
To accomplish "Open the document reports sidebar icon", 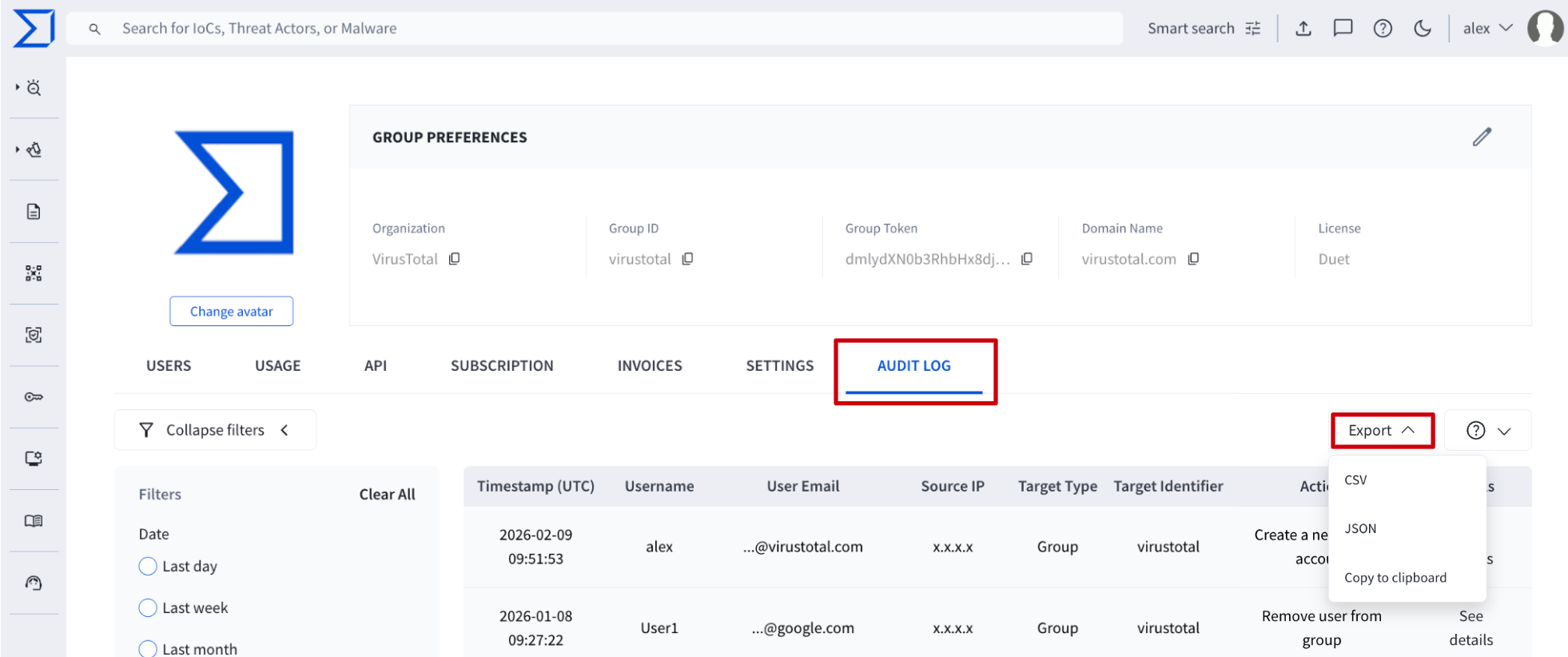I will tap(34, 211).
